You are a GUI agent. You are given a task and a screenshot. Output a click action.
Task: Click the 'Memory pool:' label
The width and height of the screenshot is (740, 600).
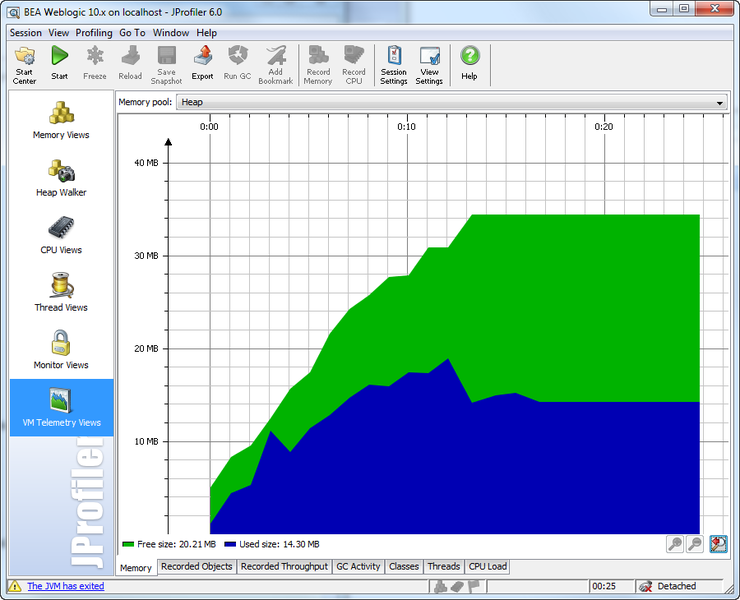(x=145, y=102)
